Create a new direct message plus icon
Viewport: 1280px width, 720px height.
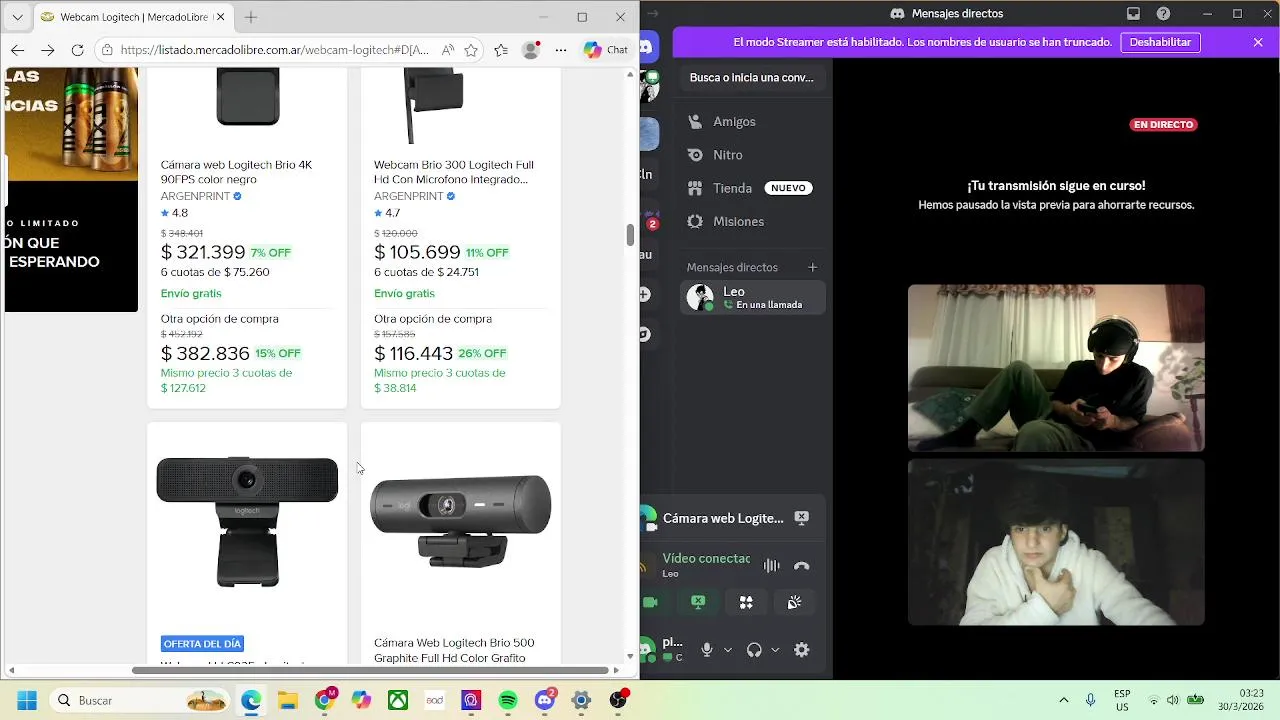coord(812,267)
